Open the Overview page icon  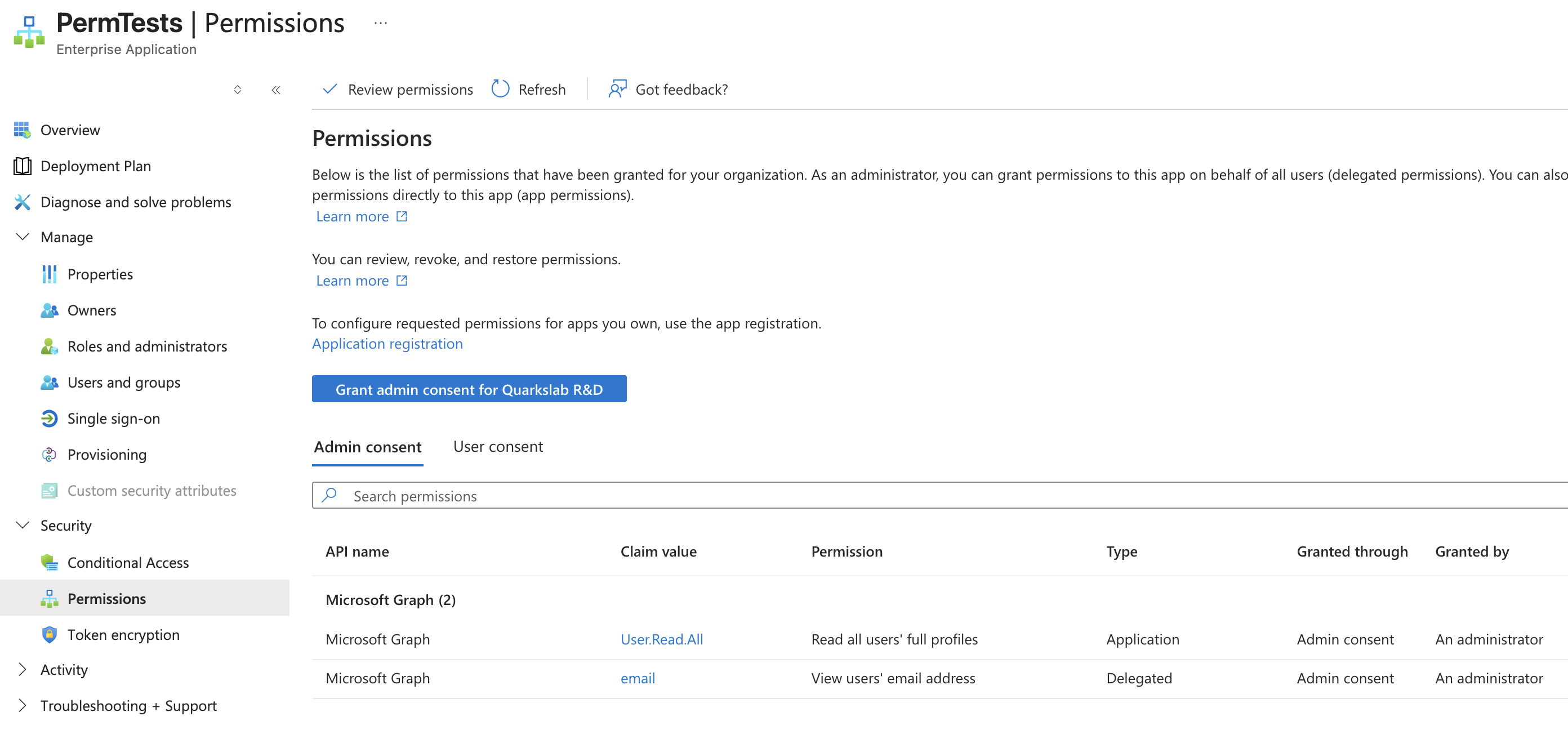tap(22, 130)
